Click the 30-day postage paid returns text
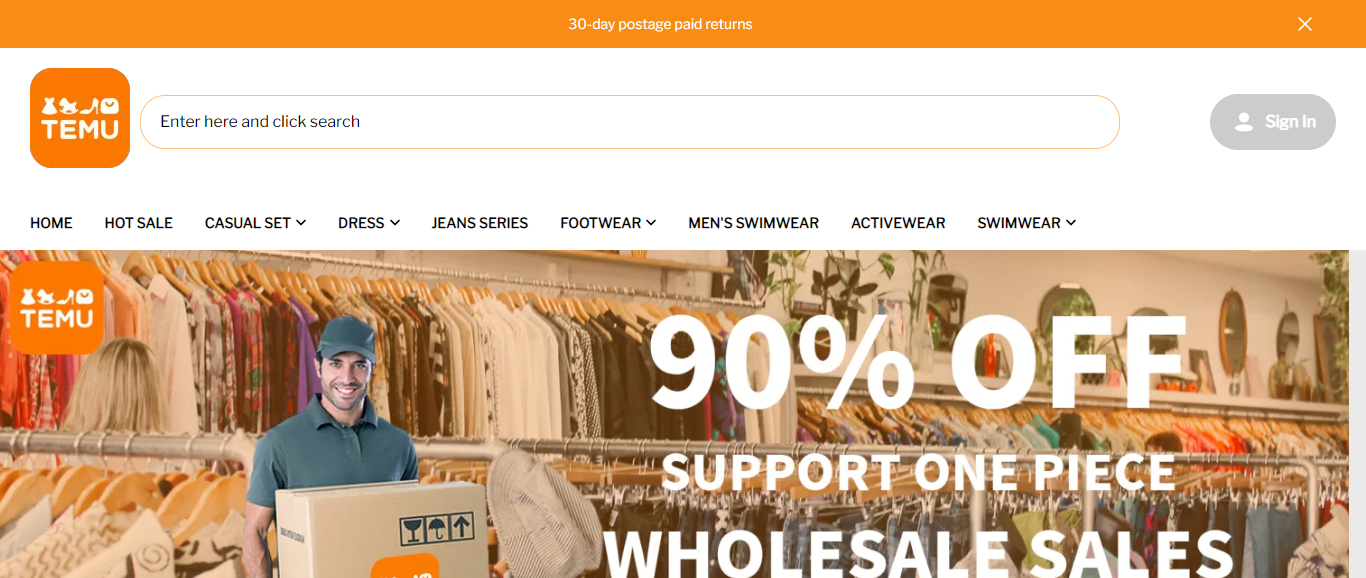1366x578 pixels. [660, 24]
